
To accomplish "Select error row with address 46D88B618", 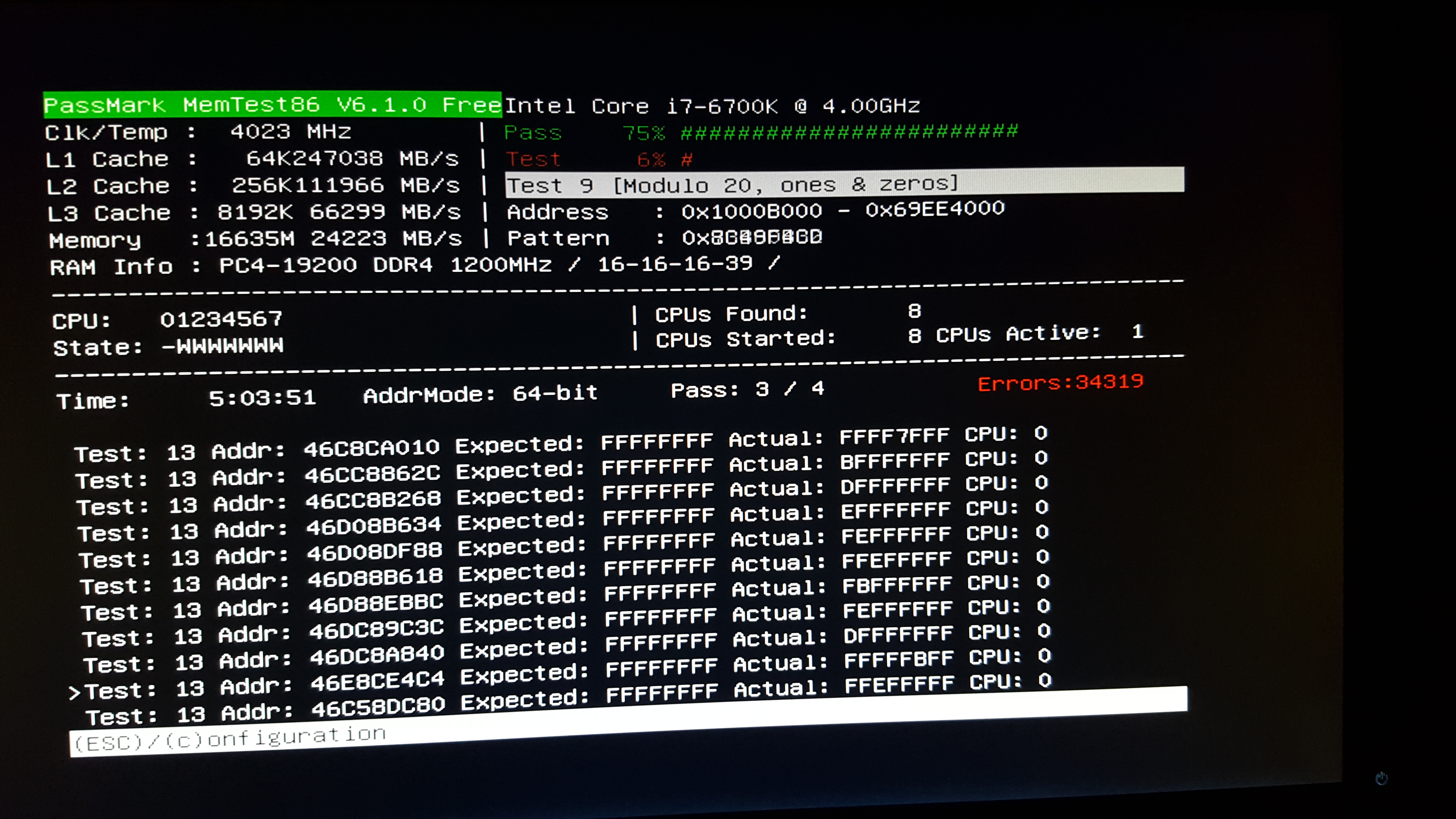I will [x=565, y=571].
